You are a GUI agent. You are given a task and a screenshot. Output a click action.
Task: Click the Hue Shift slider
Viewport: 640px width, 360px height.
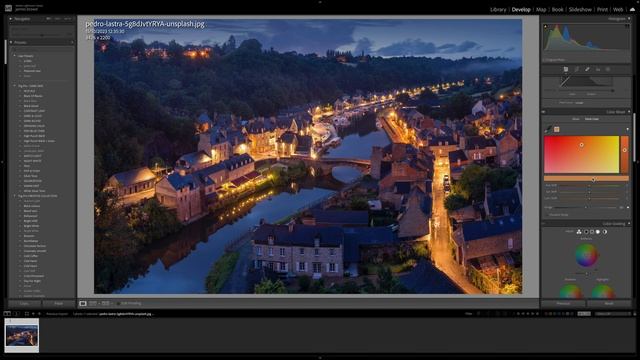(589, 186)
